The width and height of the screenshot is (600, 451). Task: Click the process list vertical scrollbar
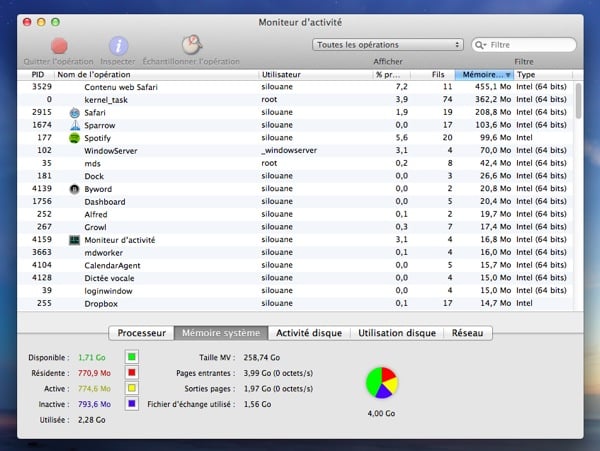click(x=578, y=101)
